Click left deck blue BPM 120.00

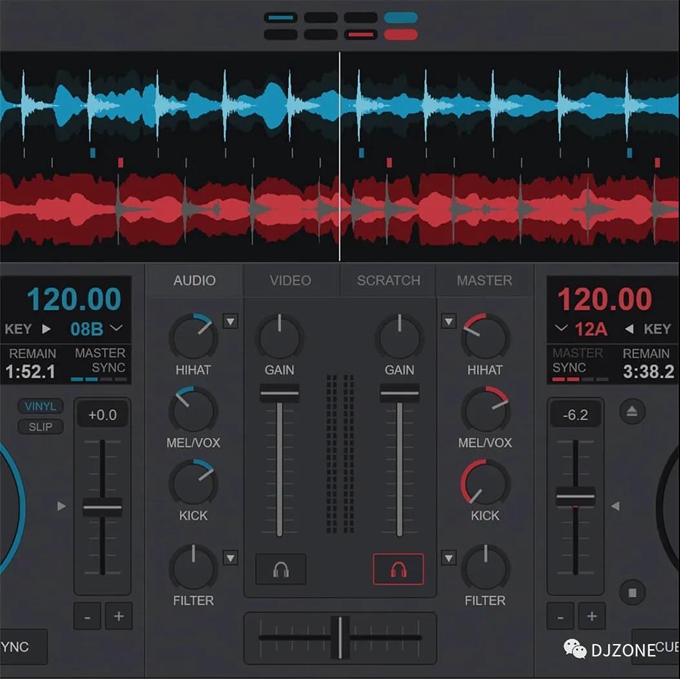point(74,299)
